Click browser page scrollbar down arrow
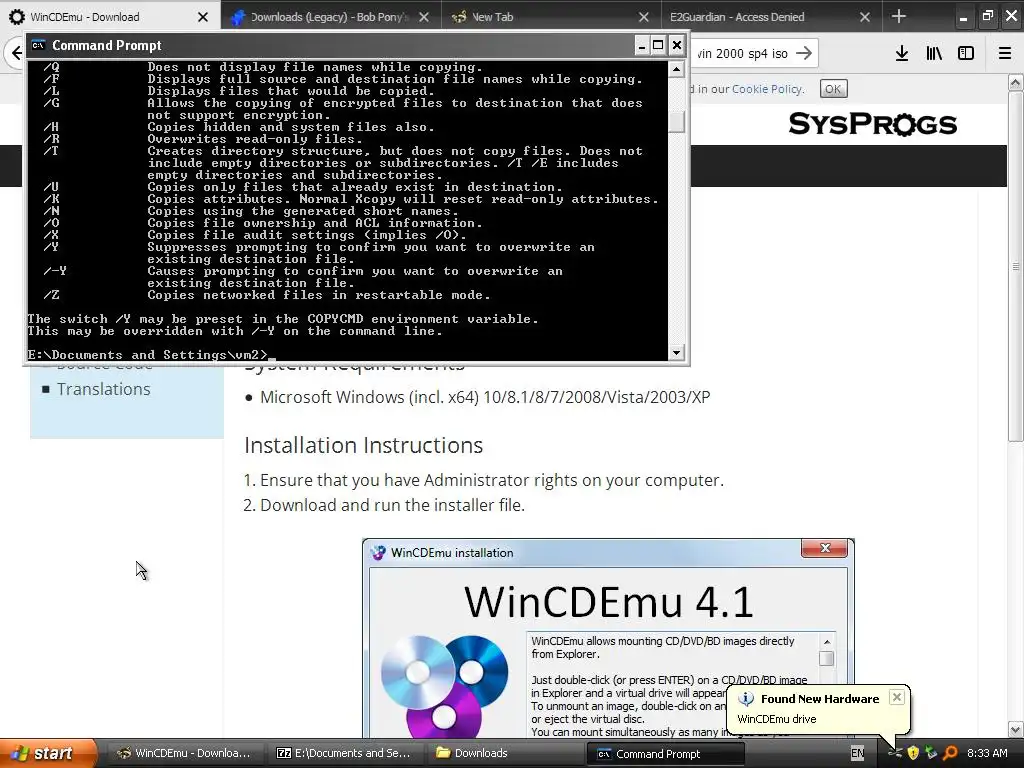This screenshot has height=768, width=1024. [x=1016, y=729]
